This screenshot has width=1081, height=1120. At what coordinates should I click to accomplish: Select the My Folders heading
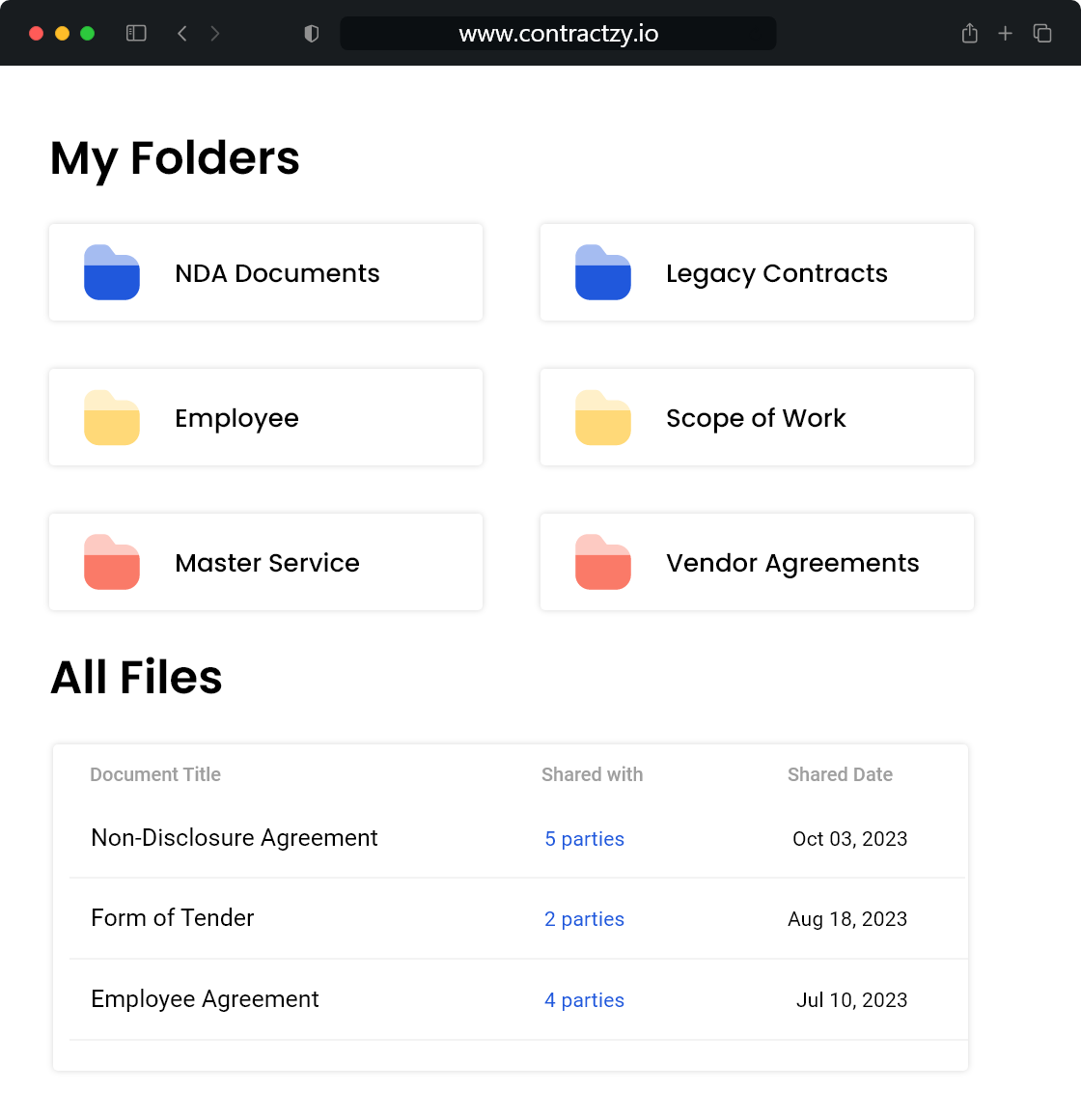(x=175, y=157)
